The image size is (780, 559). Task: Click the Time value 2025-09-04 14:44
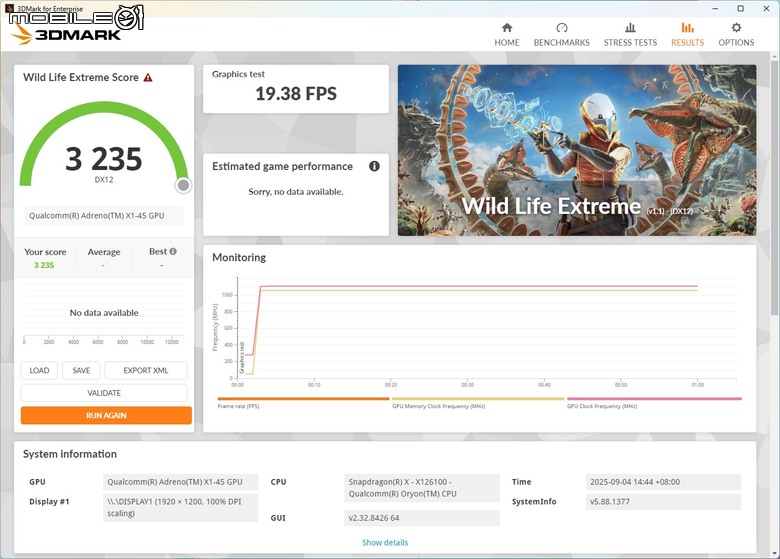coord(663,482)
